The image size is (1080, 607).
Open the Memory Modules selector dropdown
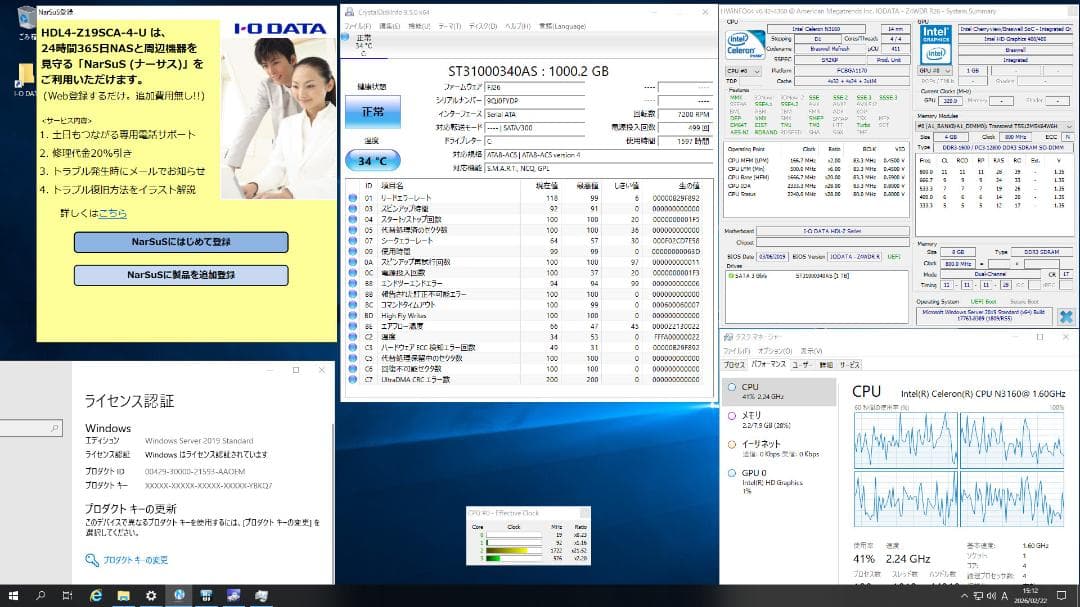pos(994,127)
